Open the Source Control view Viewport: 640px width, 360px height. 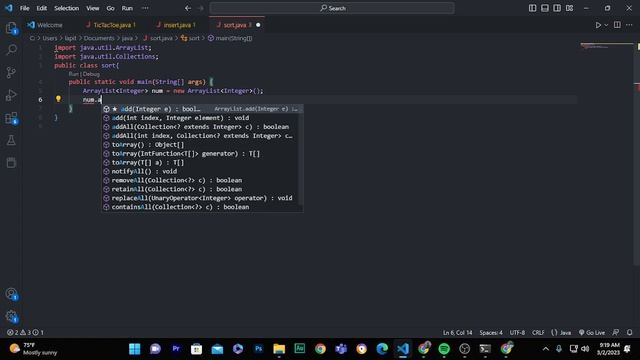tap(11, 73)
